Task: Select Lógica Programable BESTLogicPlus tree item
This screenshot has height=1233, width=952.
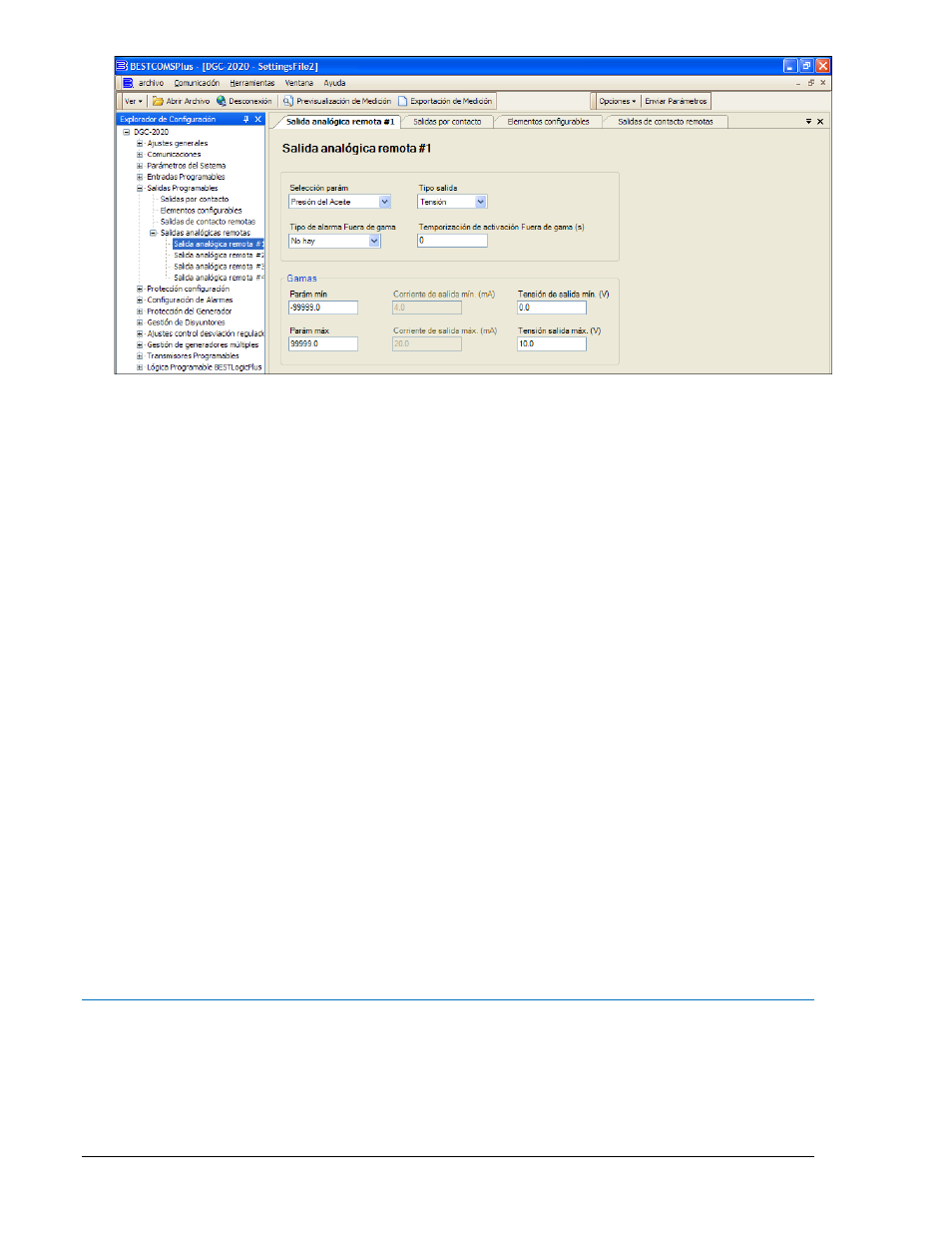Action: (205, 367)
